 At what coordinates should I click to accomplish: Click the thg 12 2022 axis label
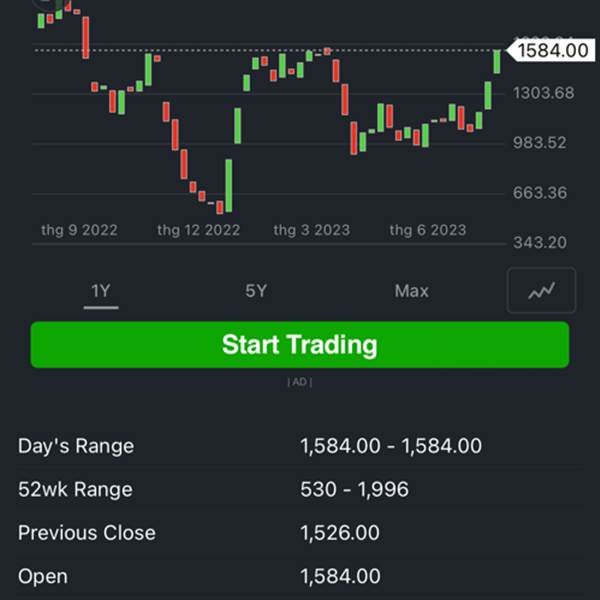coord(199,230)
